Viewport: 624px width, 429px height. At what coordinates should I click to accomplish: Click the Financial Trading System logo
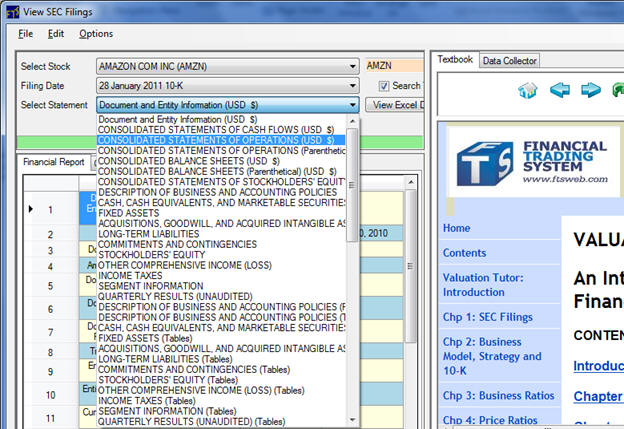point(532,163)
